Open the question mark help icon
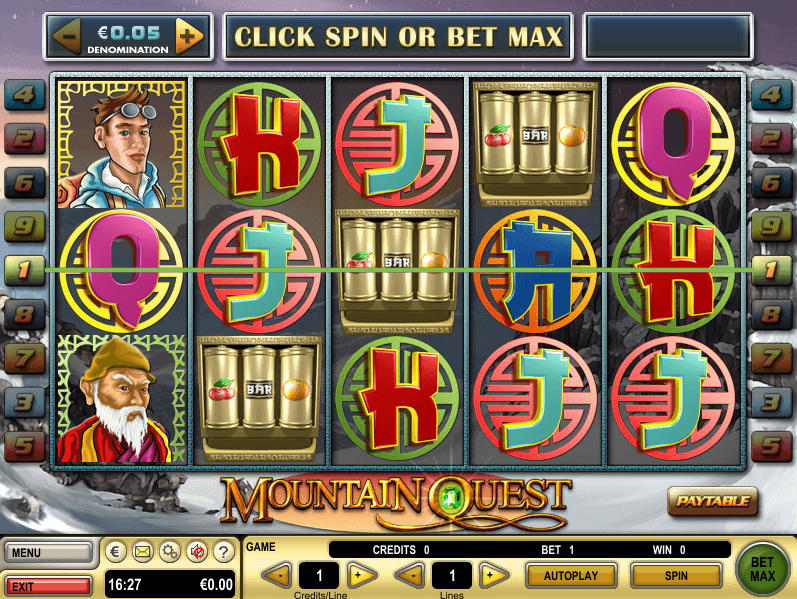The height and width of the screenshot is (599, 797). point(223,552)
